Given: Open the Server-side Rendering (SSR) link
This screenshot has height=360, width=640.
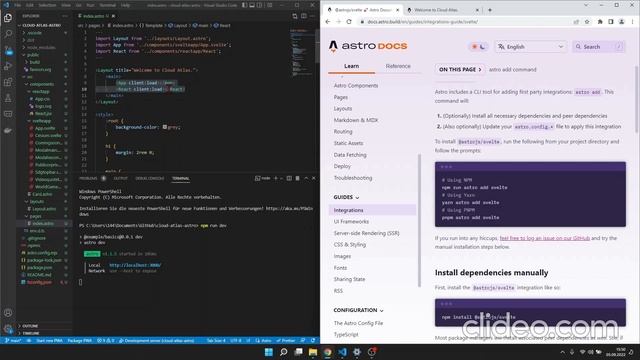Looking at the screenshot, I should [x=366, y=233].
